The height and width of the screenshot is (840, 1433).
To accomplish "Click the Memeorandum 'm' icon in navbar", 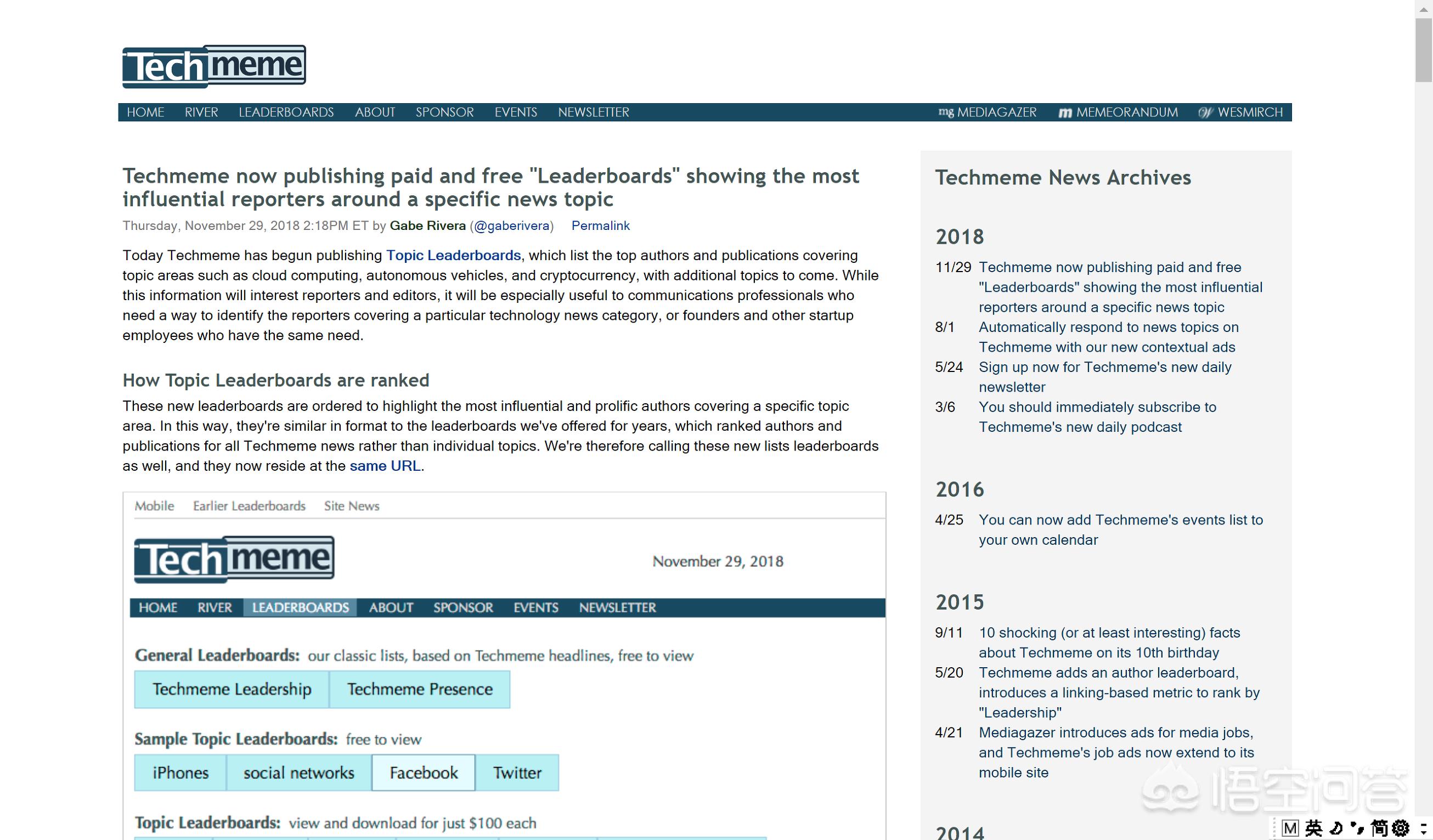I will (1064, 112).
